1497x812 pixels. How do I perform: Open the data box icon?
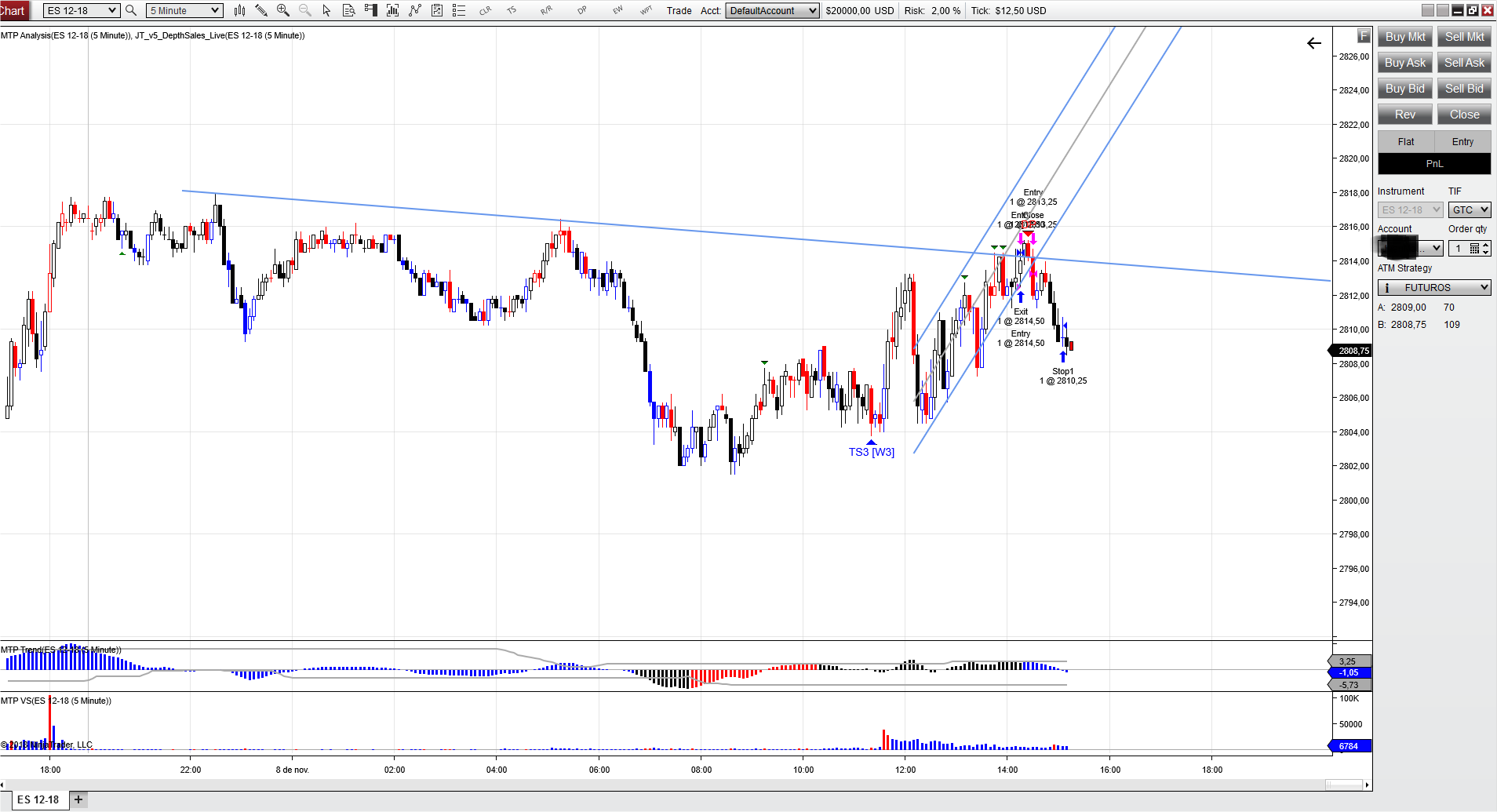(x=349, y=10)
